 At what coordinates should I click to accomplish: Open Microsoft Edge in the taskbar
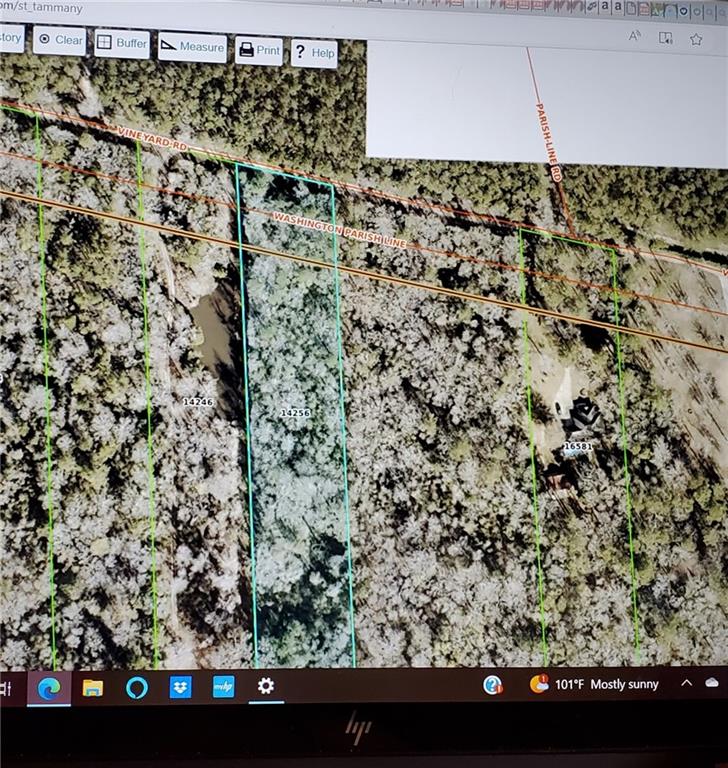point(49,688)
